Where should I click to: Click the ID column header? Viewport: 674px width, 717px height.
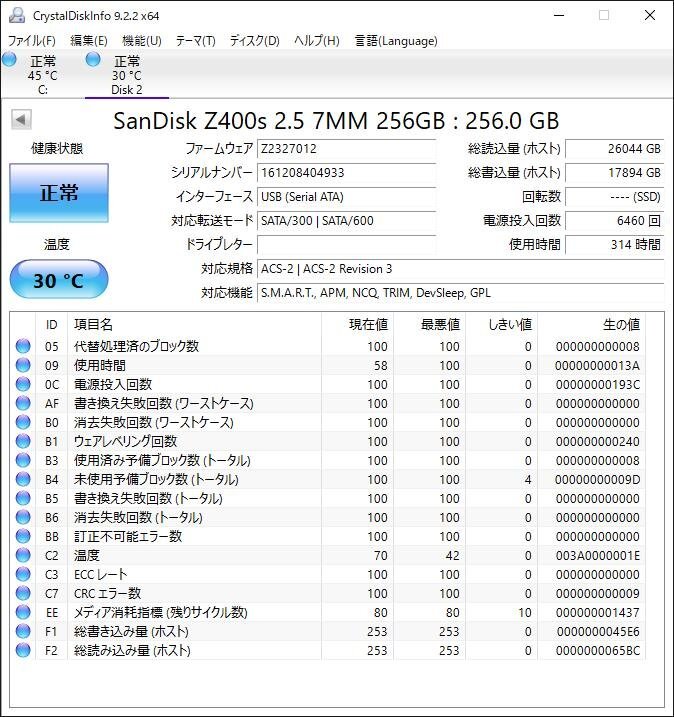pyautogui.click(x=52, y=324)
